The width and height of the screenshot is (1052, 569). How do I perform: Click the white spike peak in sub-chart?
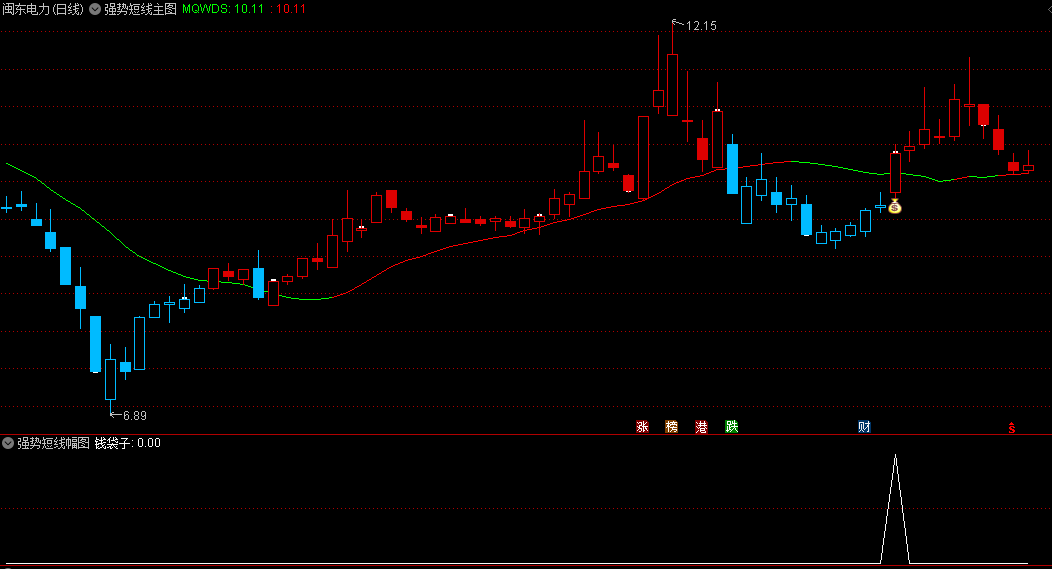895,456
